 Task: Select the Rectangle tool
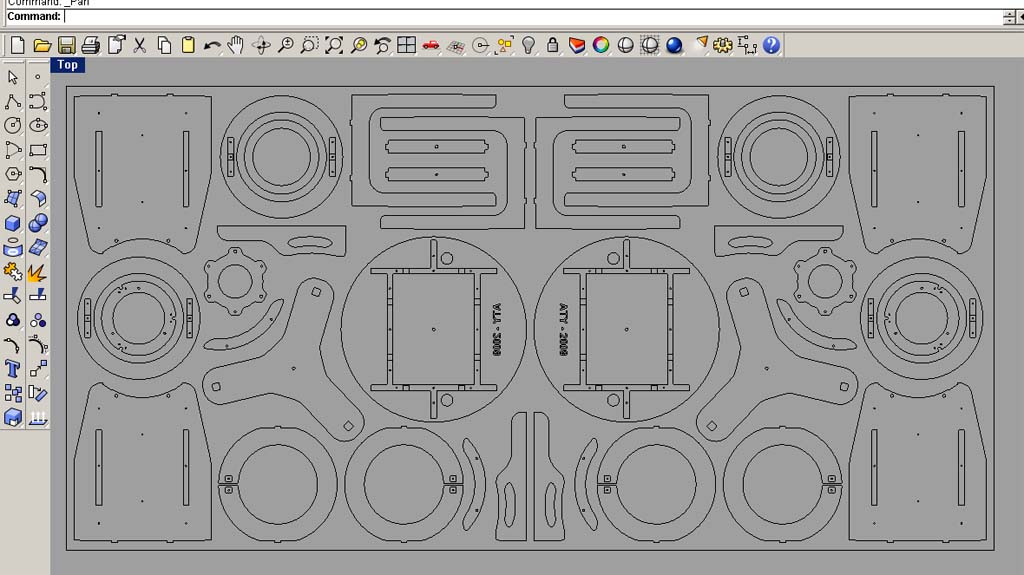pos(38,150)
